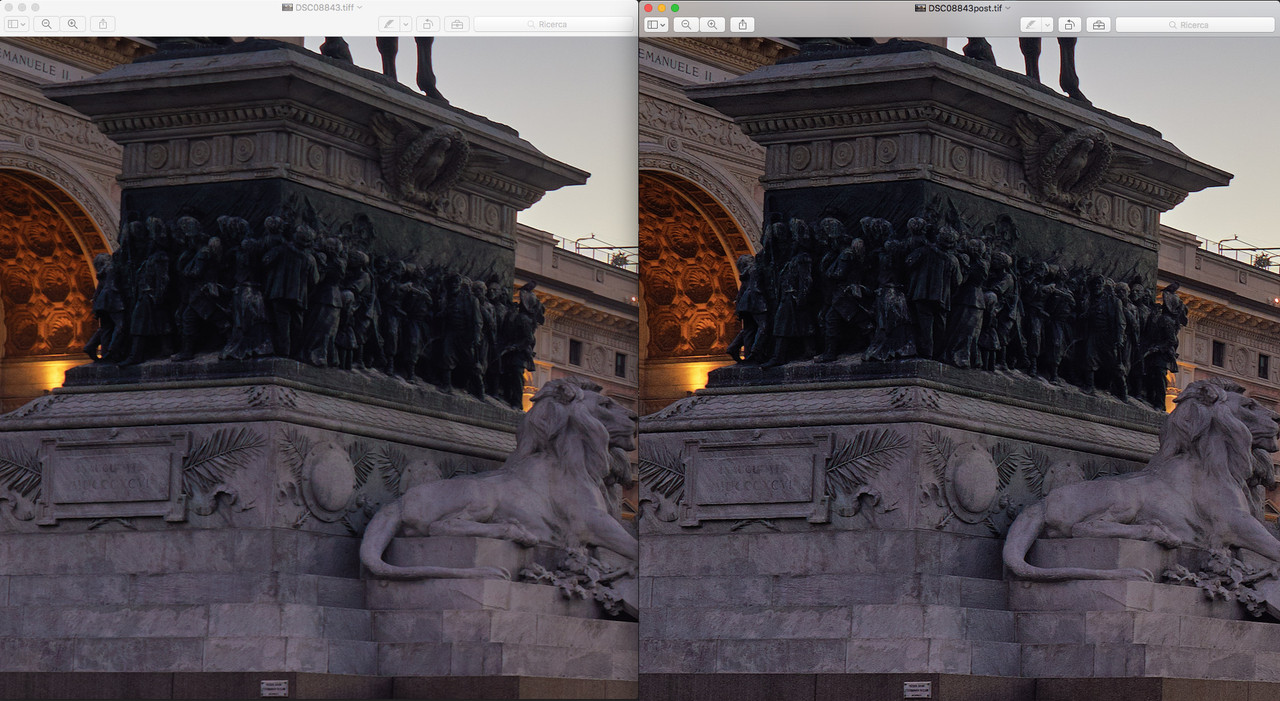This screenshot has height=701, width=1280.
Task: Zoom in on DSC08843.tiff window
Action: 72,24
